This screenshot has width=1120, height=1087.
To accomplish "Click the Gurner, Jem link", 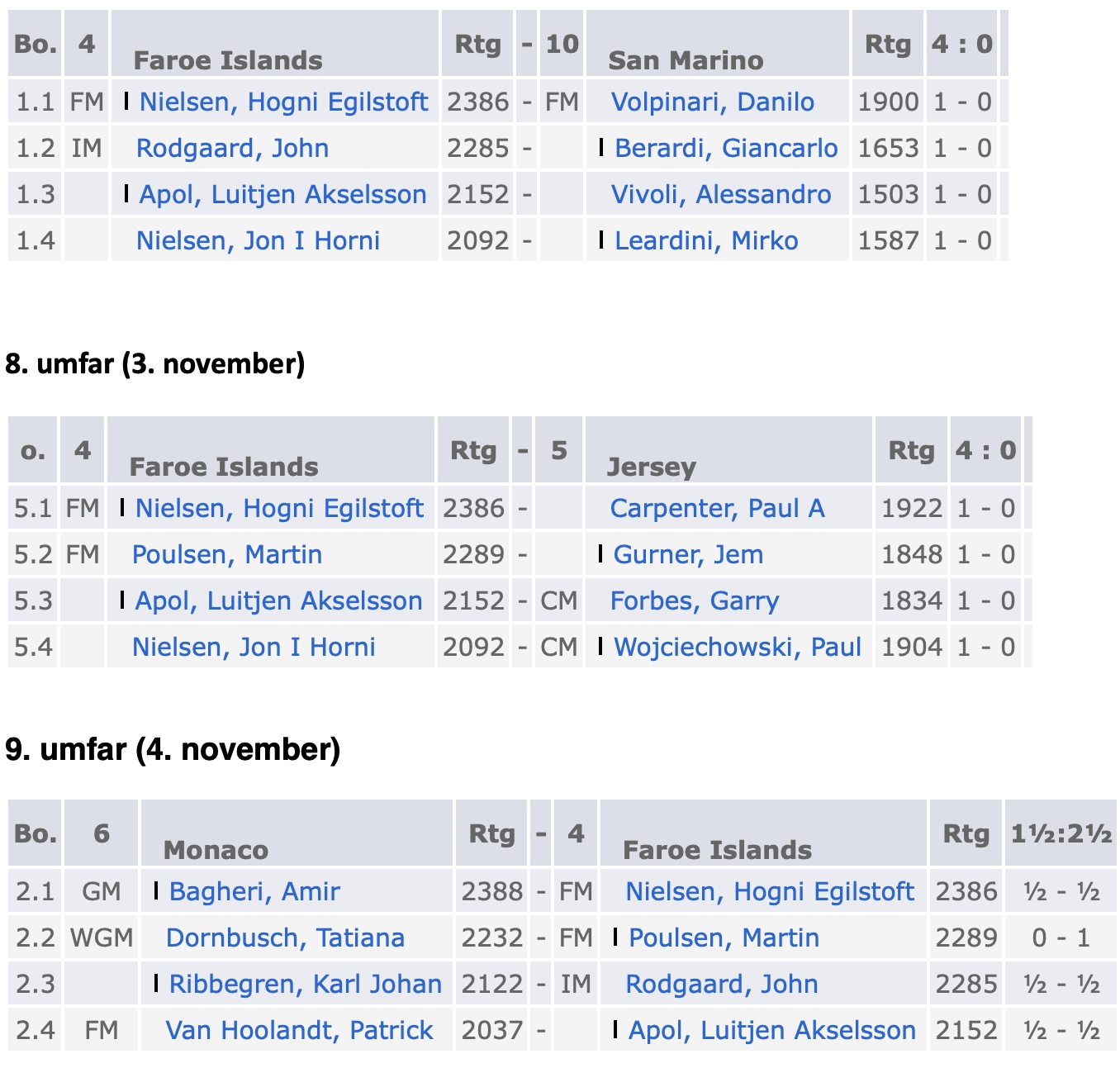I will (x=687, y=554).
